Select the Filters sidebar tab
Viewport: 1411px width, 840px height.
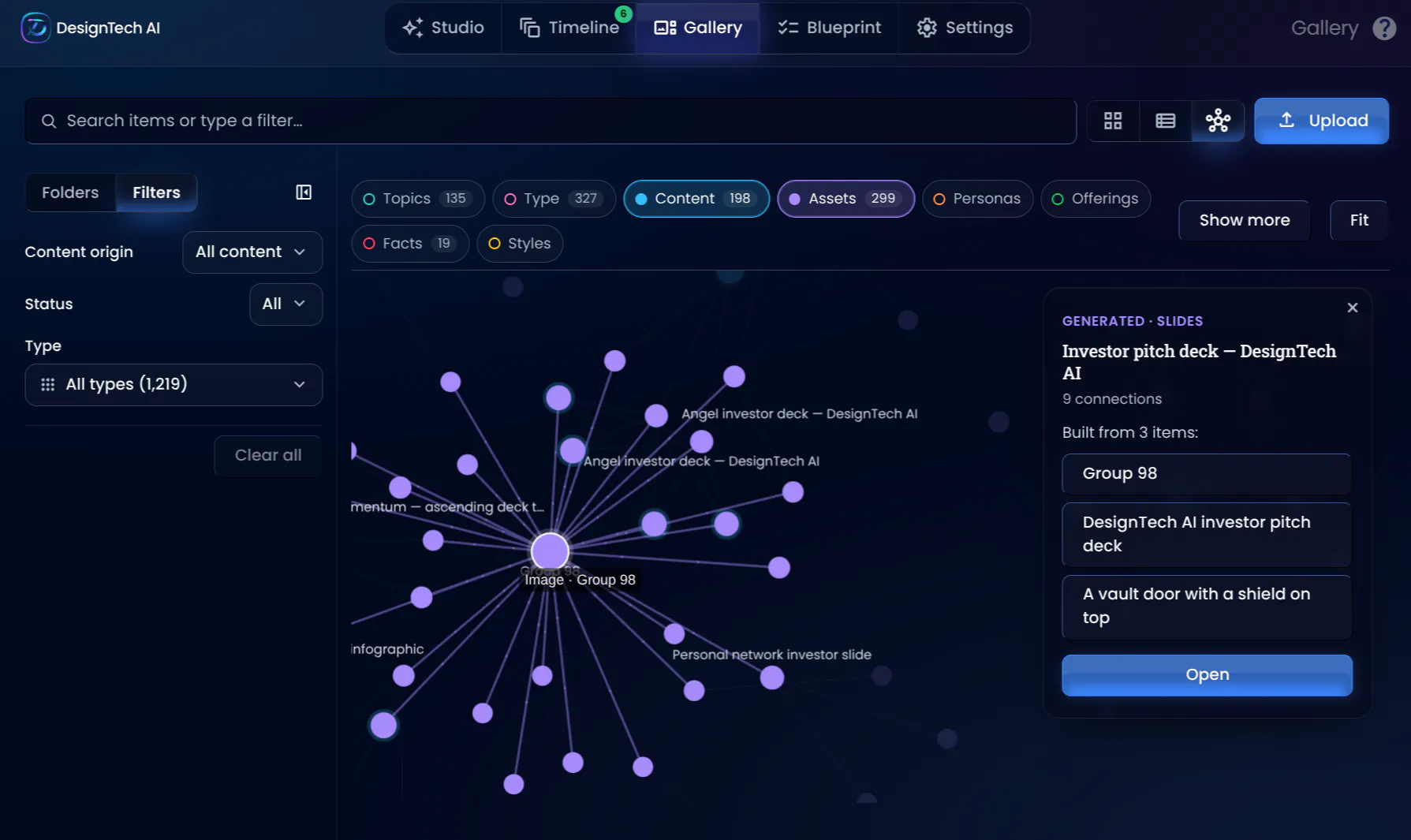tap(156, 192)
